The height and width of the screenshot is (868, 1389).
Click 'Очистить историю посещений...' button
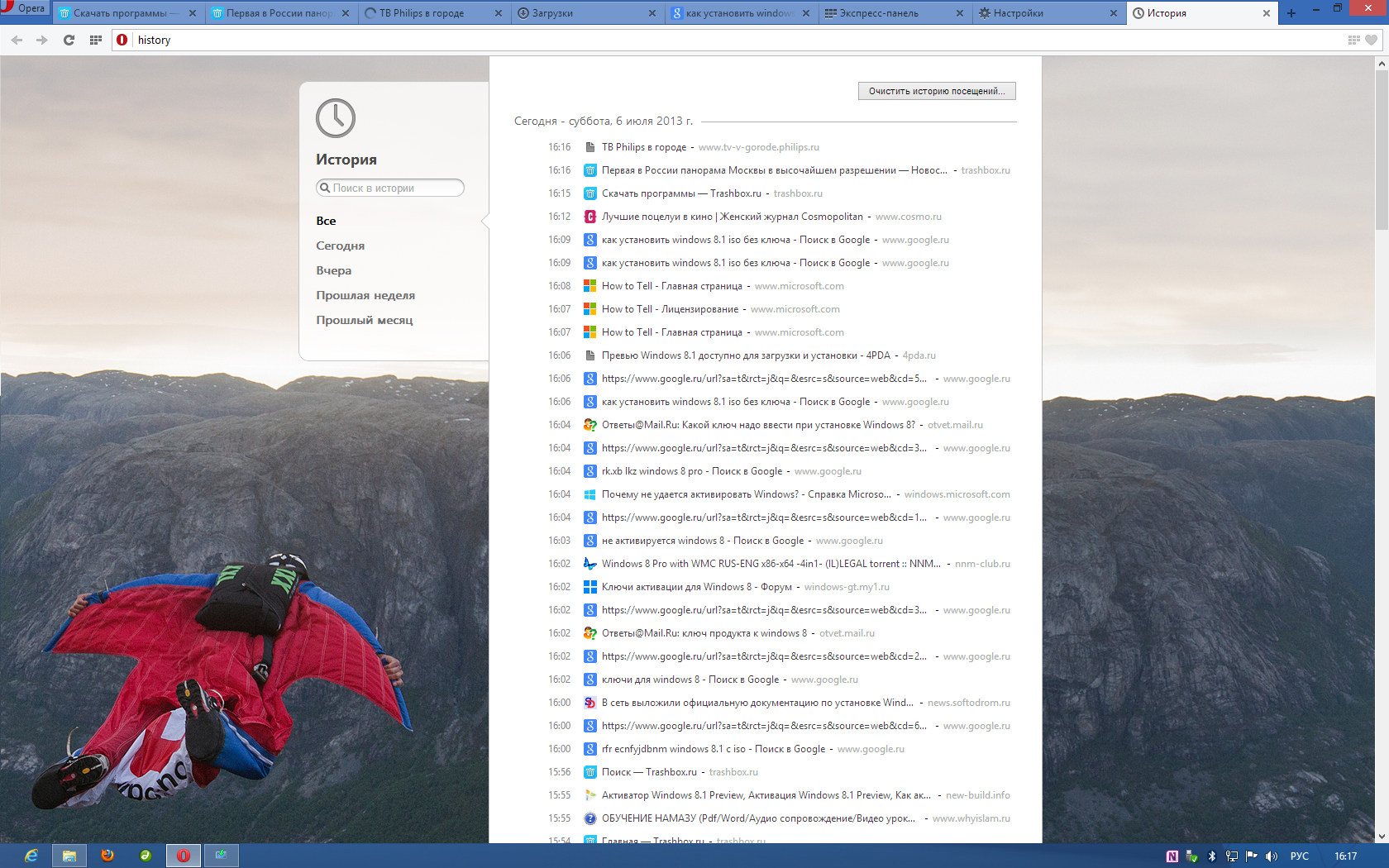click(937, 91)
